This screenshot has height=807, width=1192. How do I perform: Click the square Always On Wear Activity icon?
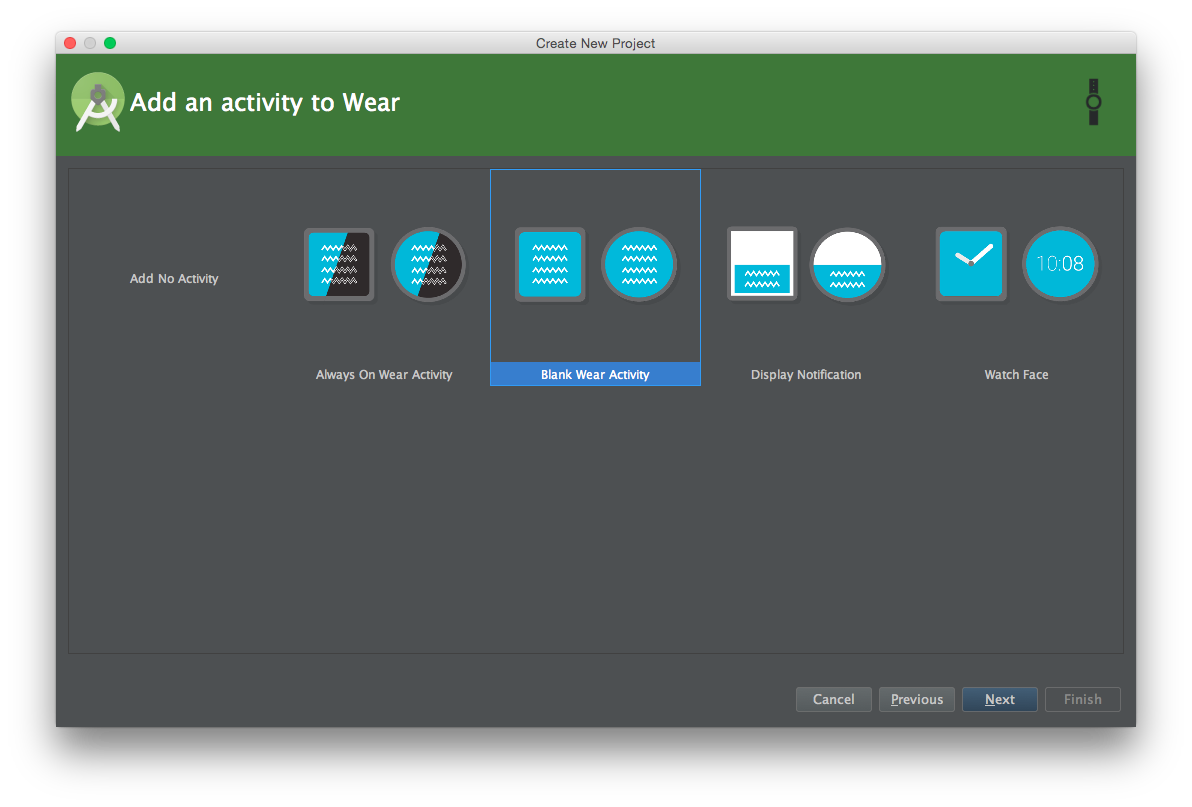[339, 264]
